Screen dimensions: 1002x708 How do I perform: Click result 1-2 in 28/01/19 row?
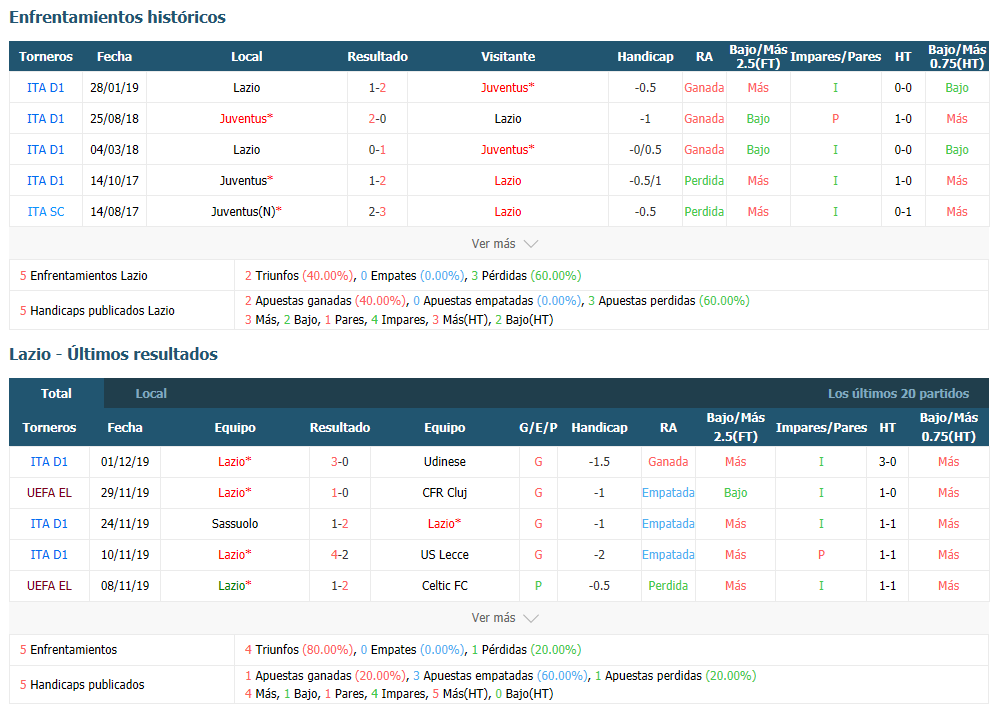pos(377,88)
